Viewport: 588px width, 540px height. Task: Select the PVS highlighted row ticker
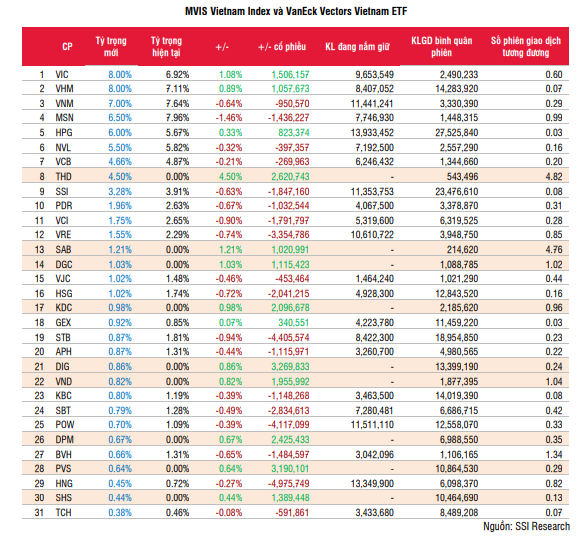[x=63, y=469]
